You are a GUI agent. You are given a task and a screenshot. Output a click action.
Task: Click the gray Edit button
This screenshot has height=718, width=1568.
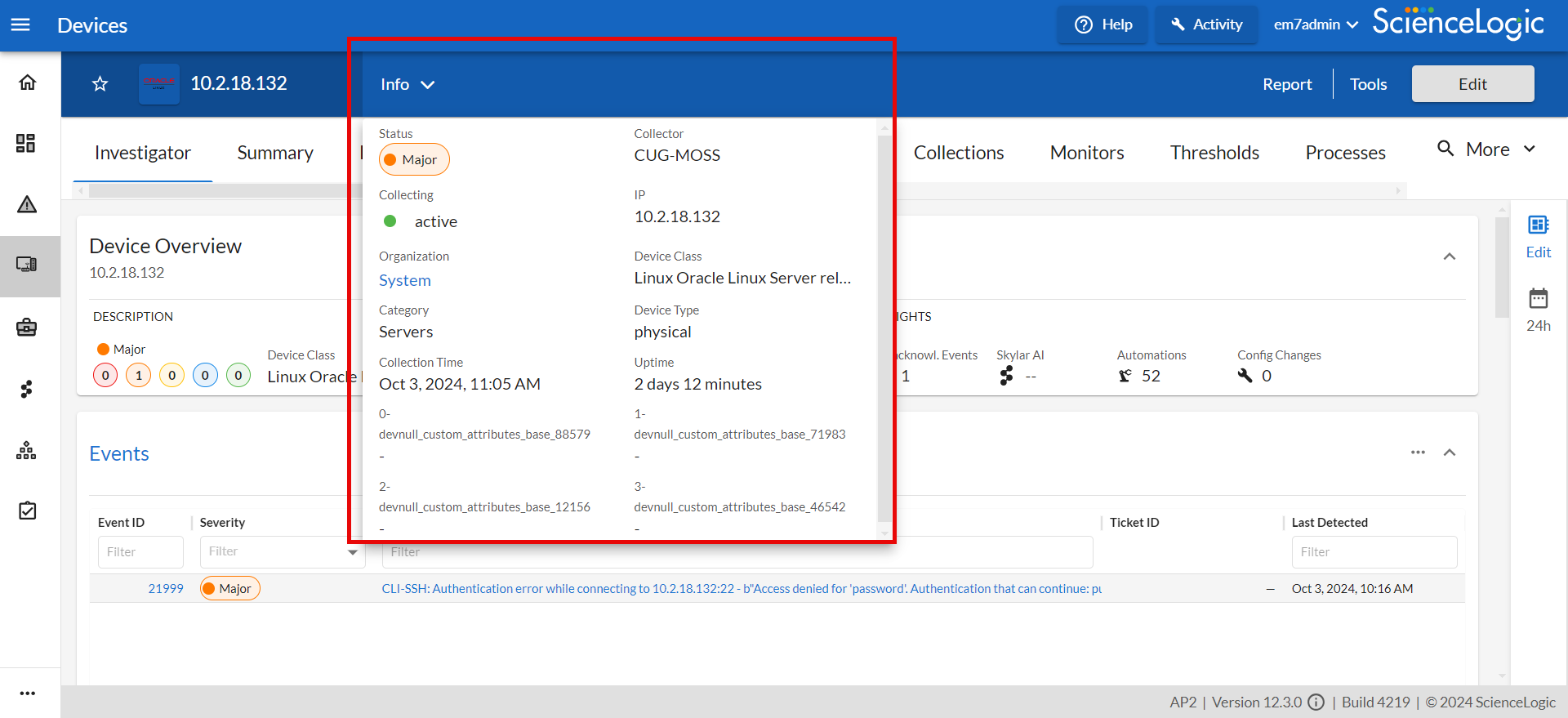1472,84
